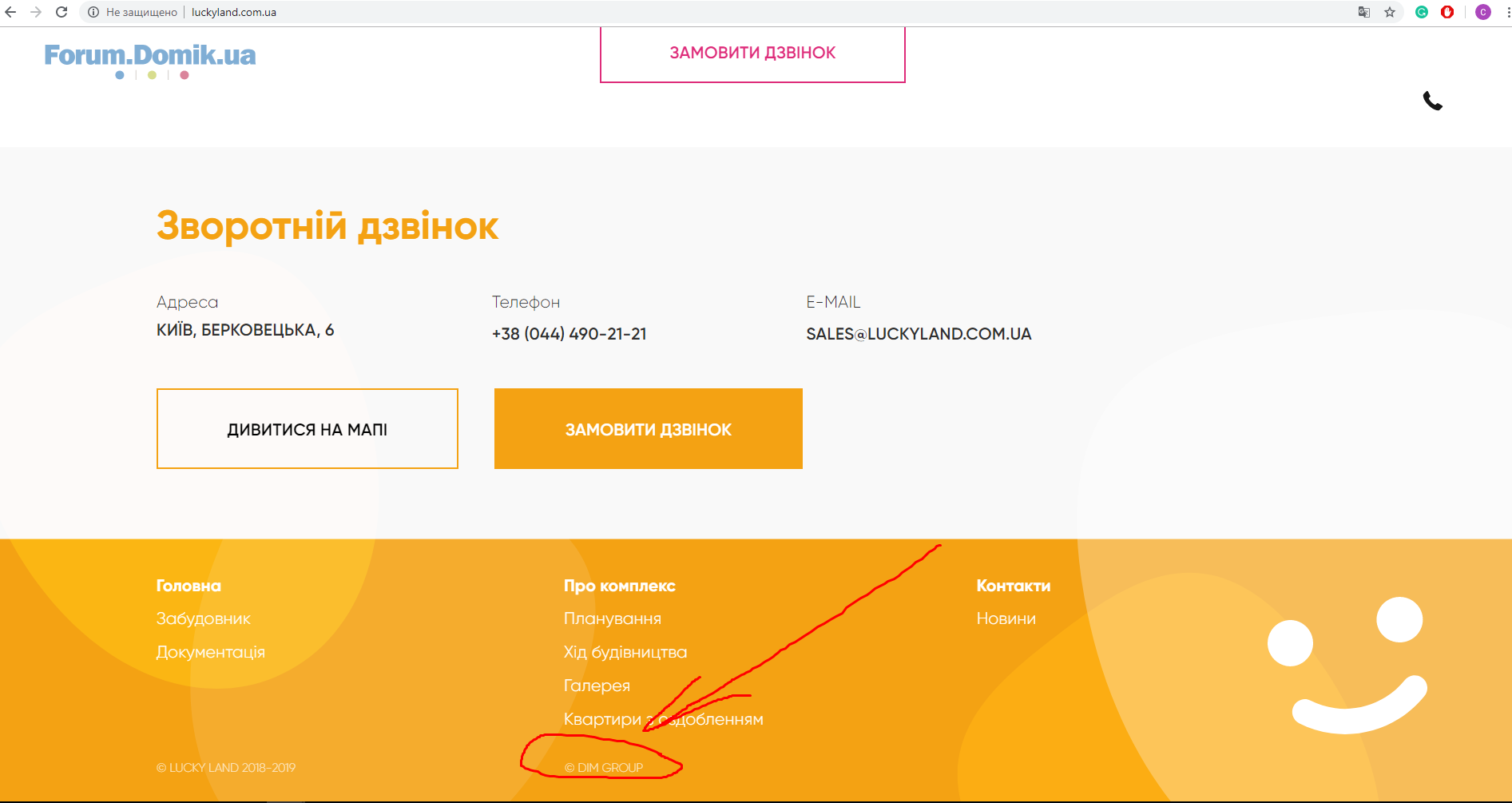Click the black phone handset icon
Screen dimensions: 1512x803
[x=1433, y=101]
